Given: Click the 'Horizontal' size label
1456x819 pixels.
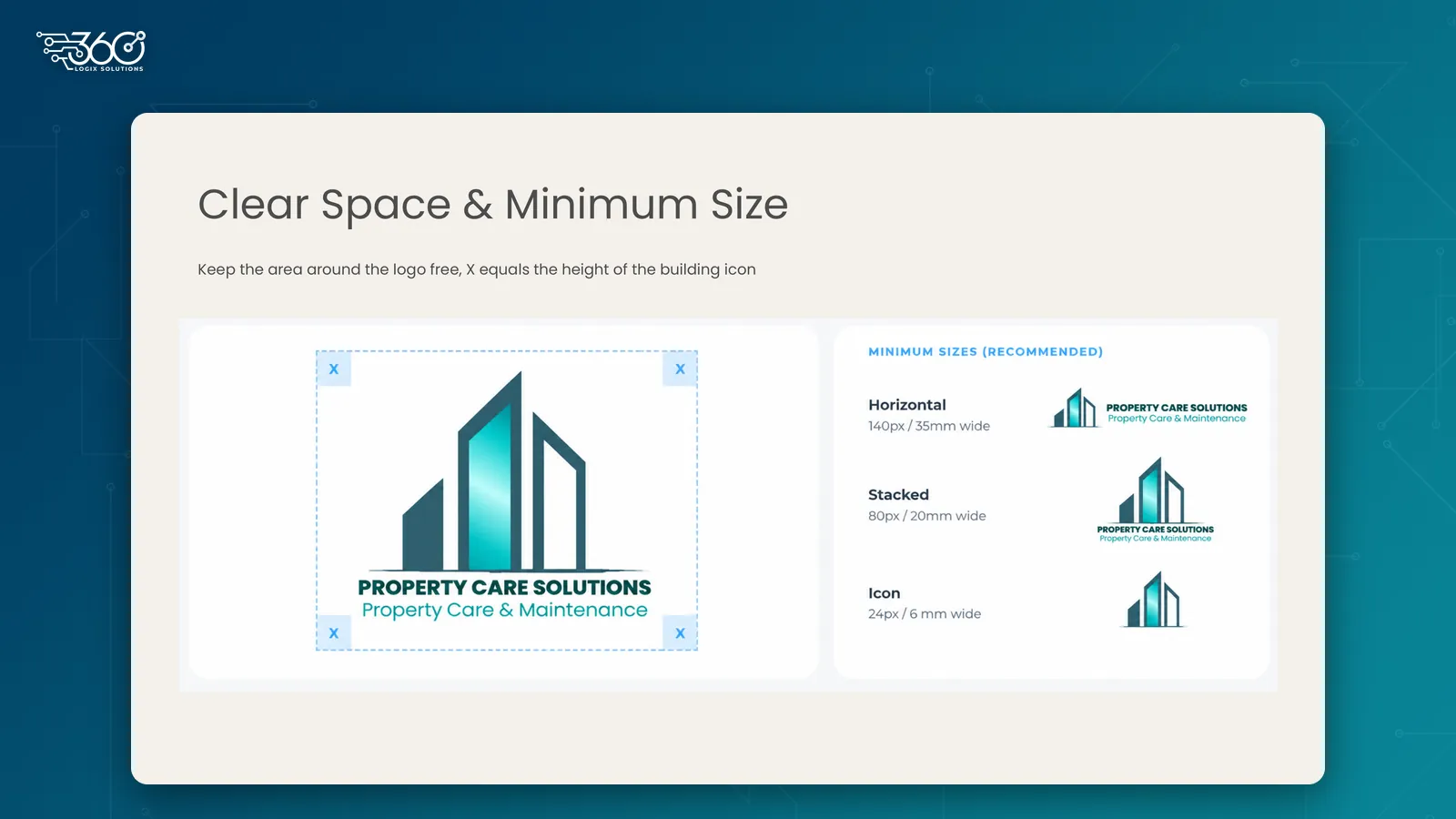Looking at the screenshot, I should (907, 405).
